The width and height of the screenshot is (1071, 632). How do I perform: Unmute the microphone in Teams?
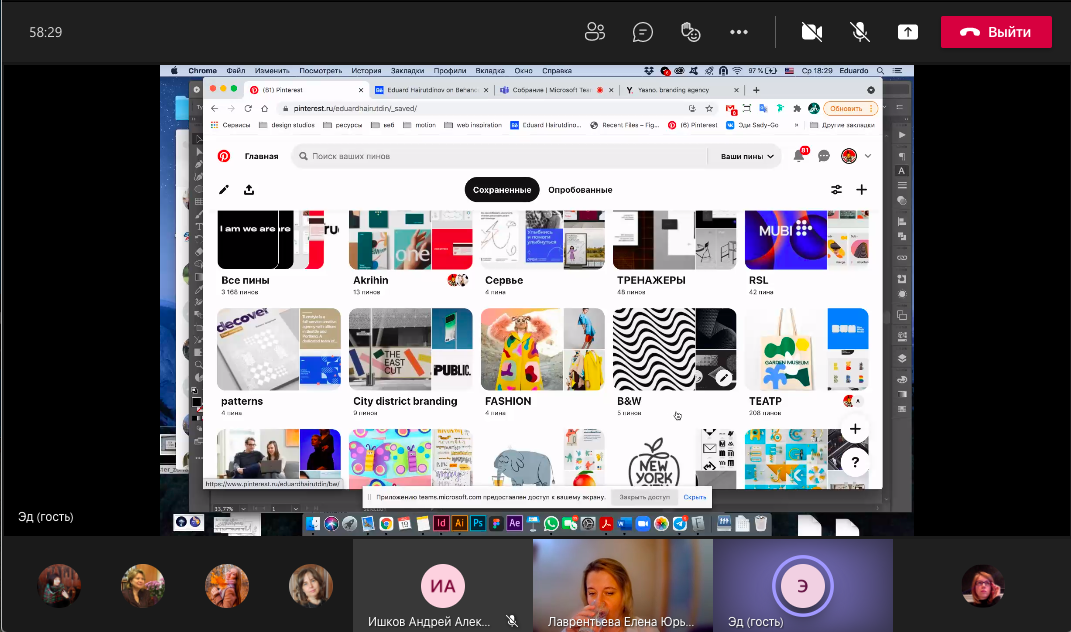point(860,32)
